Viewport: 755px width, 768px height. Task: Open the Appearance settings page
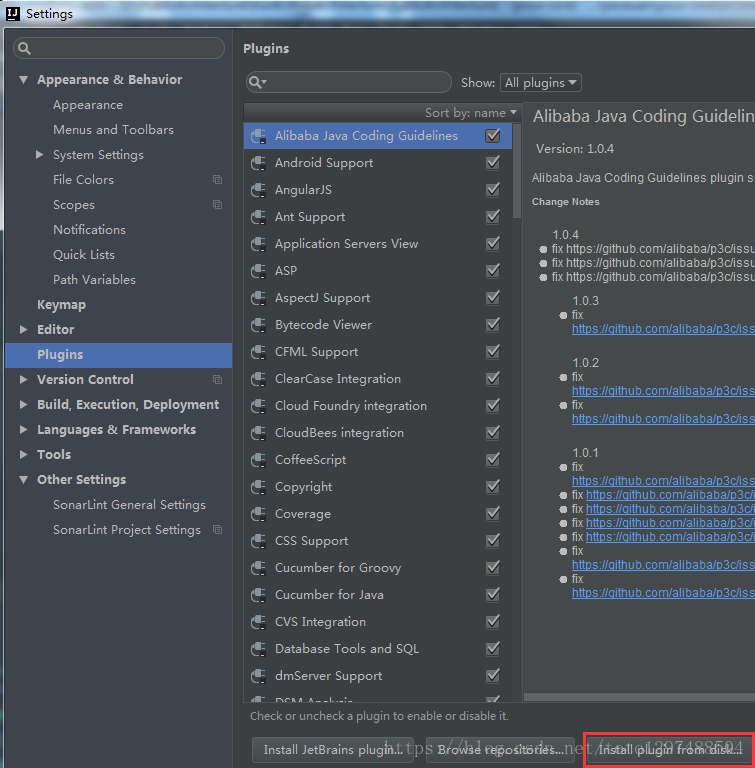[x=88, y=105]
